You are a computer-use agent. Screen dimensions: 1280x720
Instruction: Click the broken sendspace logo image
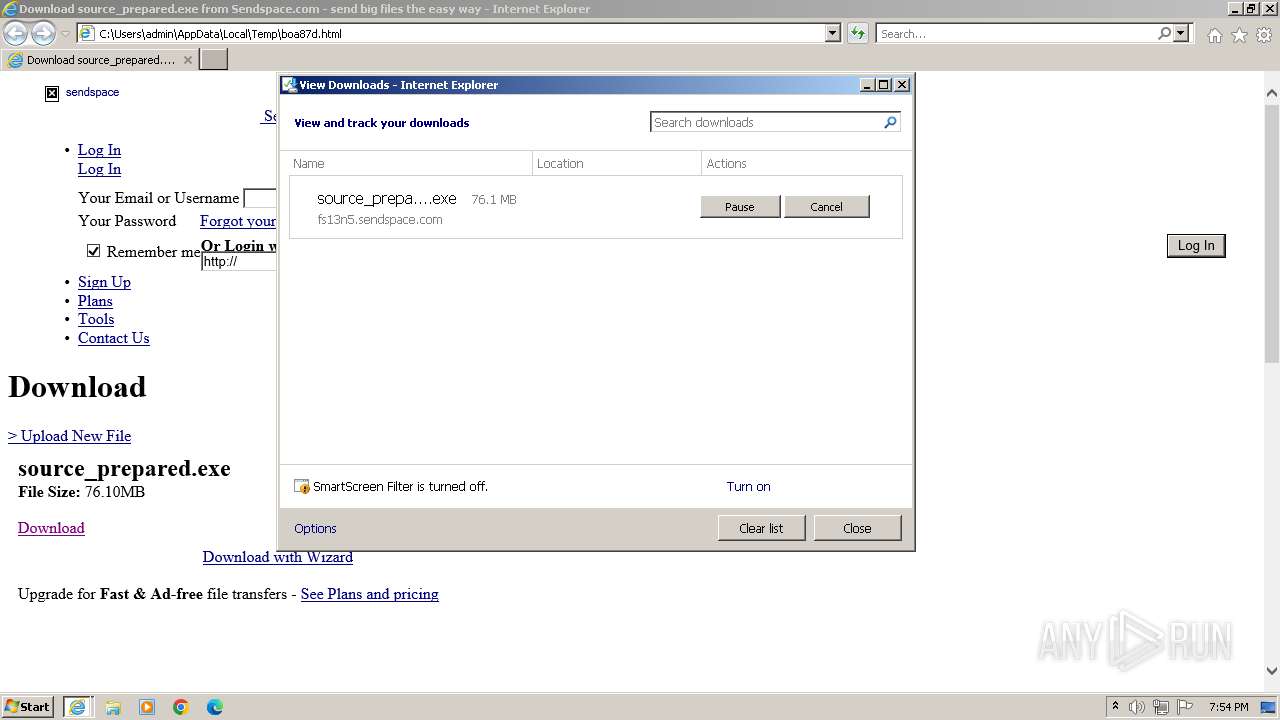point(52,93)
